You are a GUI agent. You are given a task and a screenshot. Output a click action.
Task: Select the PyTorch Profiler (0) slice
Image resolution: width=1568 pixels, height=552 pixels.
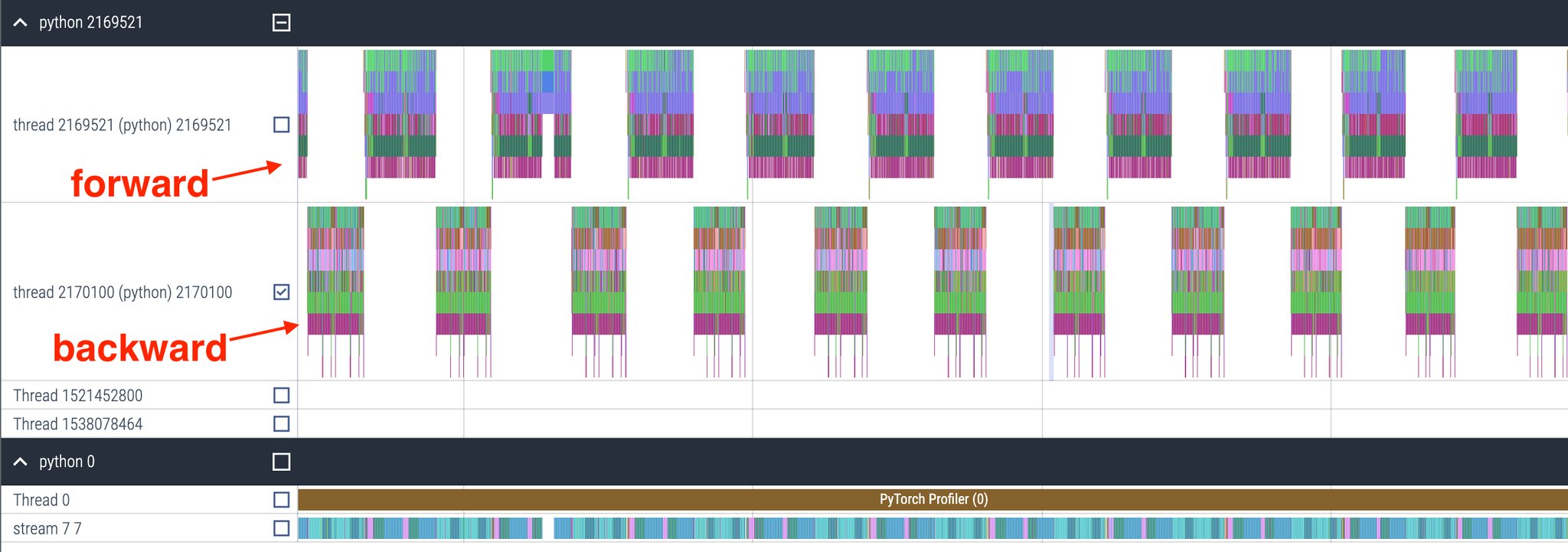(933, 499)
